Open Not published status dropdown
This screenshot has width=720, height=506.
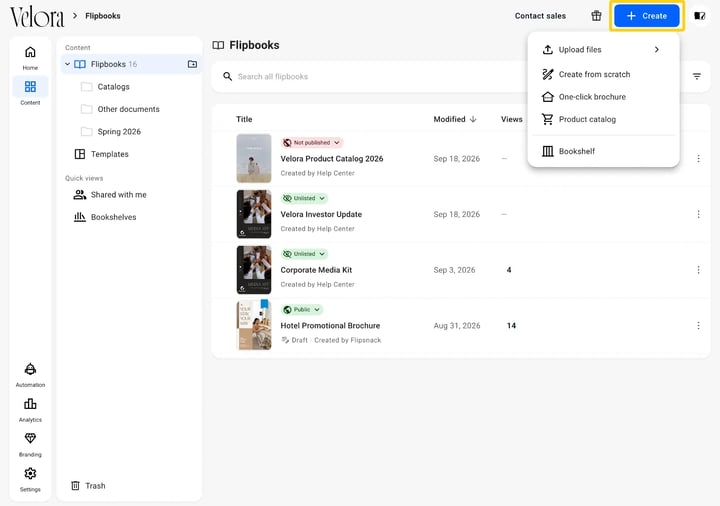click(x=312, y=143)
